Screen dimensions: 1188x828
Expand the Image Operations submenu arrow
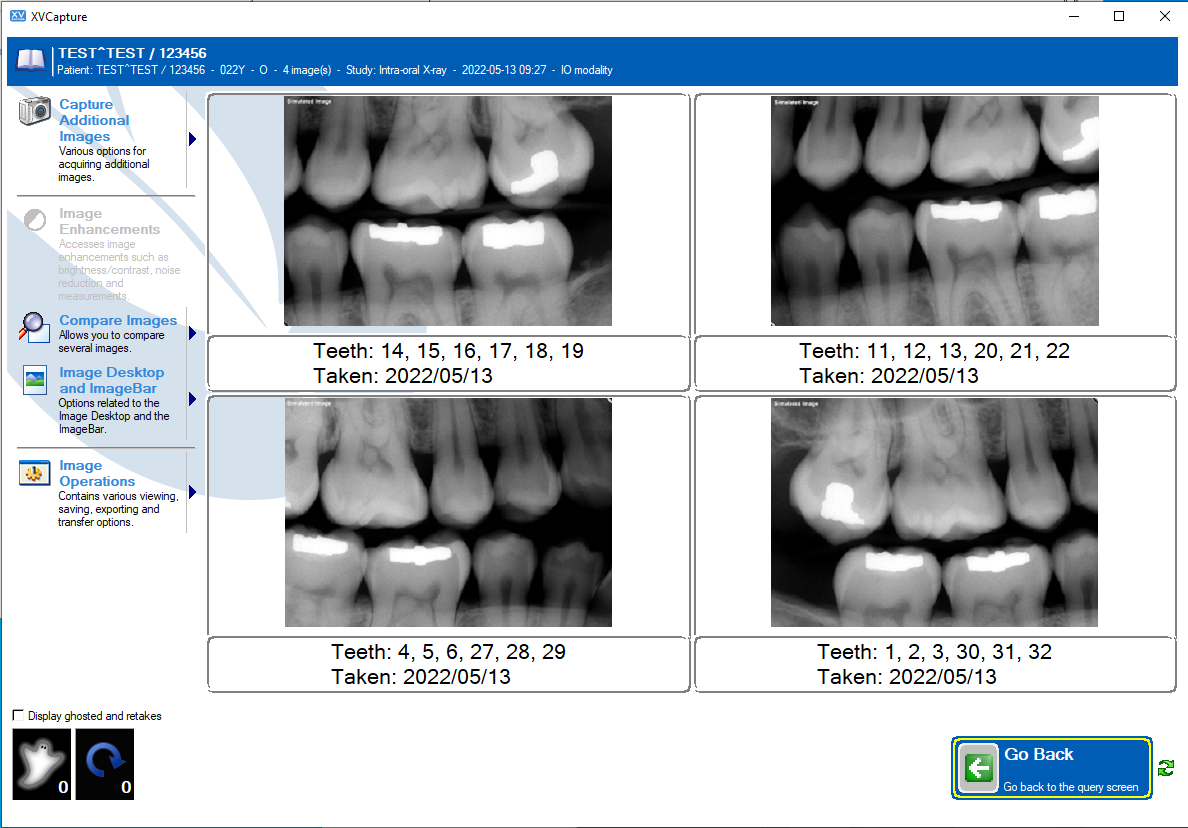(192, 492)
